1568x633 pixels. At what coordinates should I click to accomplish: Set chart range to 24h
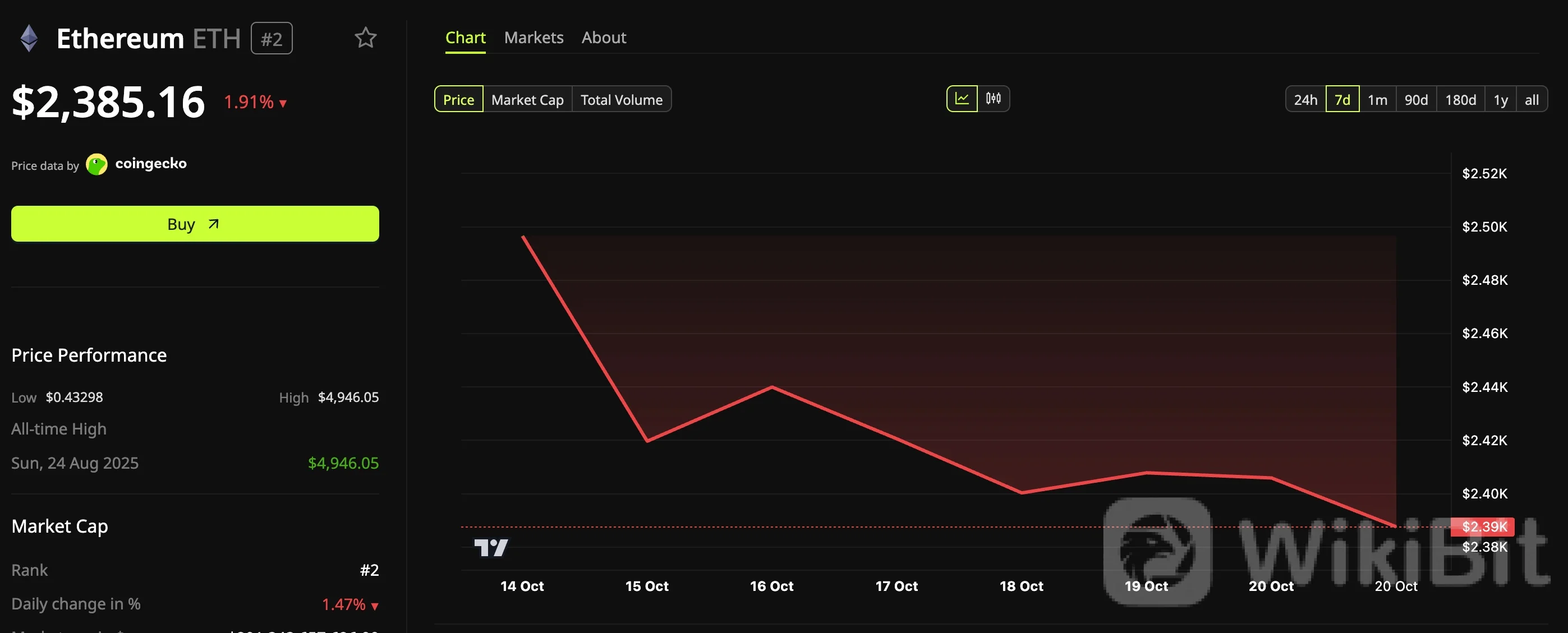click(1305, 99)
